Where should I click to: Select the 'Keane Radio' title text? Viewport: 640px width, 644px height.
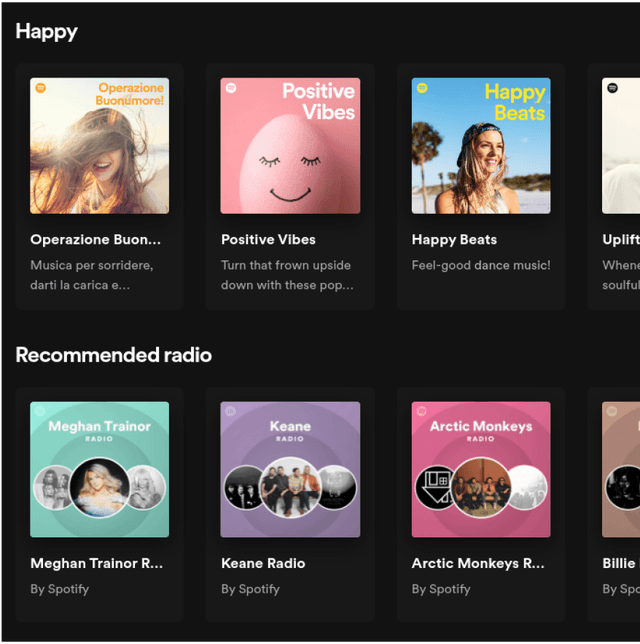263,563
